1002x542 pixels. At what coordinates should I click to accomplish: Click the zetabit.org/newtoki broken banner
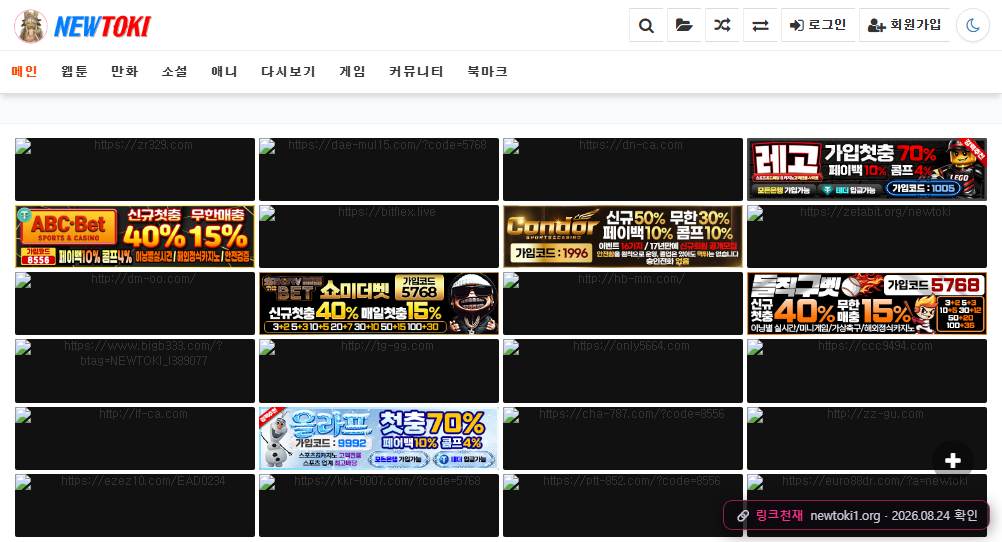pyautogui.click(x=867, y=236)
